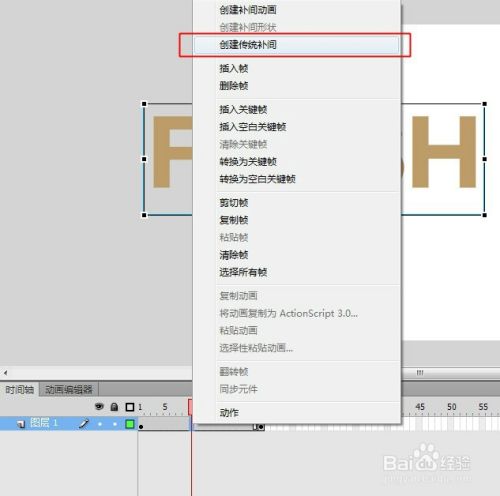Click 剪切帧 in the context menu
The width and height of the screenshot is (500, 496).
tap(233, 203)
